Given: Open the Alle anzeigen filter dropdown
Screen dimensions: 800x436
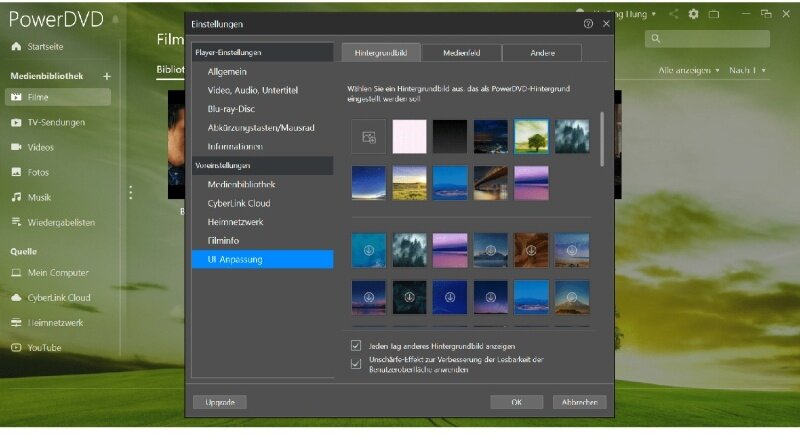Looking at the screenshot, I should [689, 70].
